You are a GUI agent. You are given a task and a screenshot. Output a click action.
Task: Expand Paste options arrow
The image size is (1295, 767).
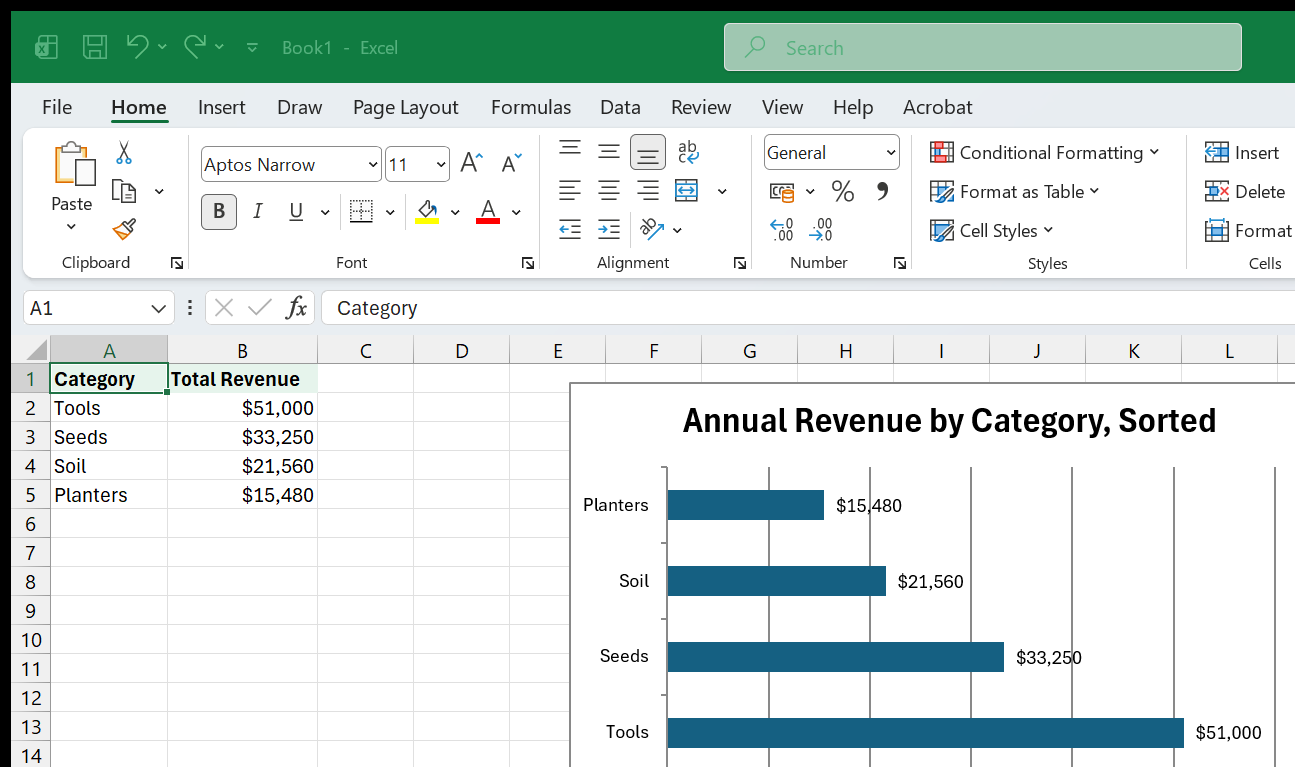tap(71, 227)
